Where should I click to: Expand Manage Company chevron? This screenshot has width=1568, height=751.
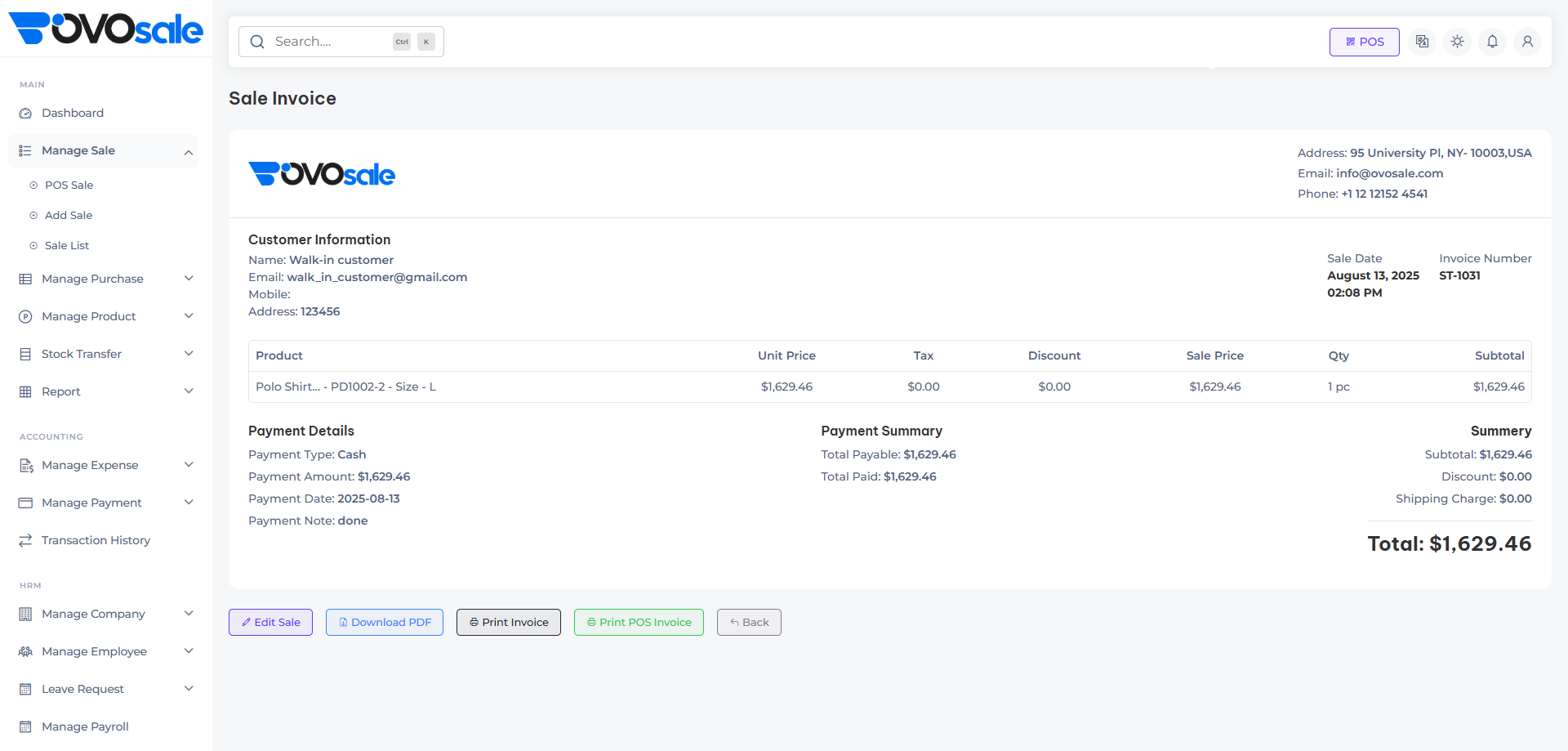coord(189,614)
